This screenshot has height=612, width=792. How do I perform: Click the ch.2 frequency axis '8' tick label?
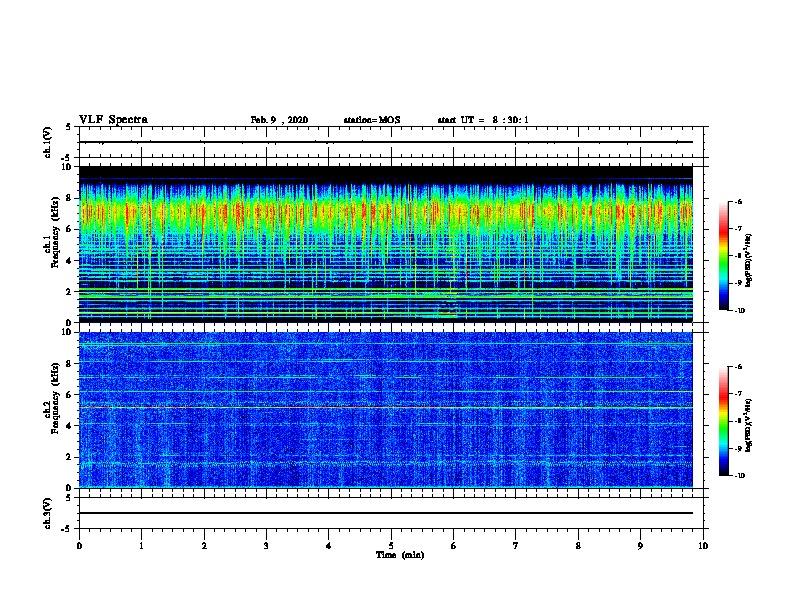[x=69, y=364]
